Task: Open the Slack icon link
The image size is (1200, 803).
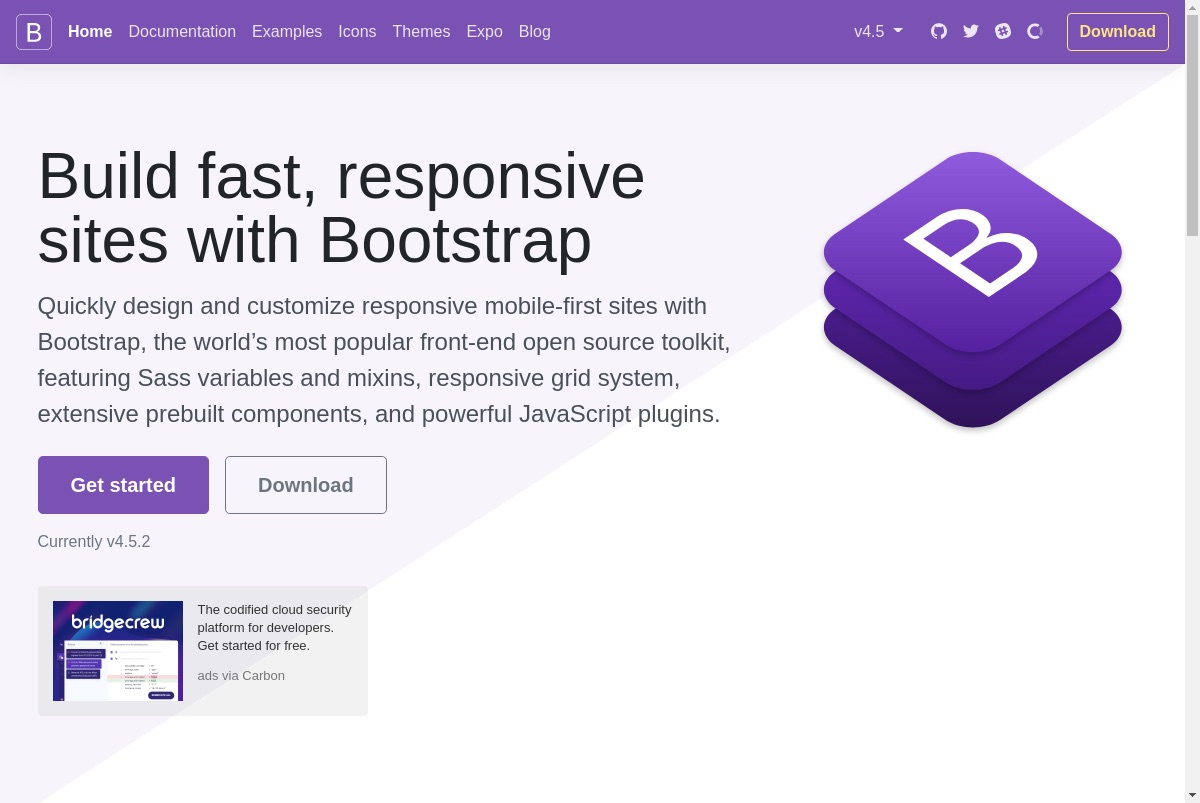Action: click(x=1003, y=31)
